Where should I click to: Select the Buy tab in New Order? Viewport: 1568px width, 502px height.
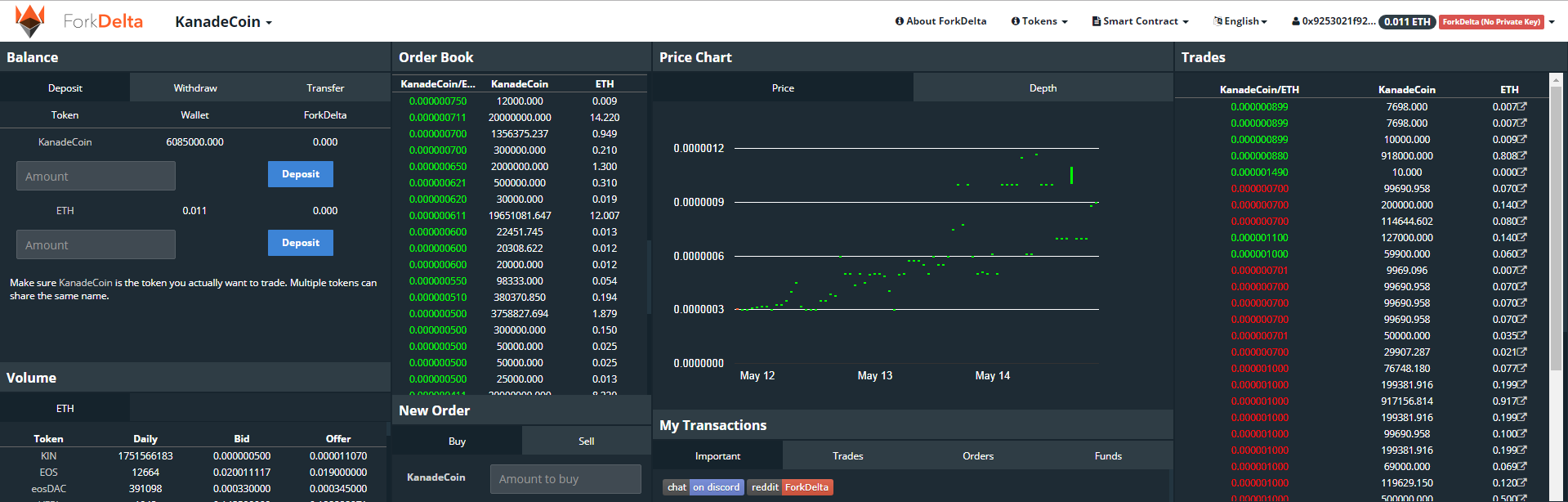[457, 441]
